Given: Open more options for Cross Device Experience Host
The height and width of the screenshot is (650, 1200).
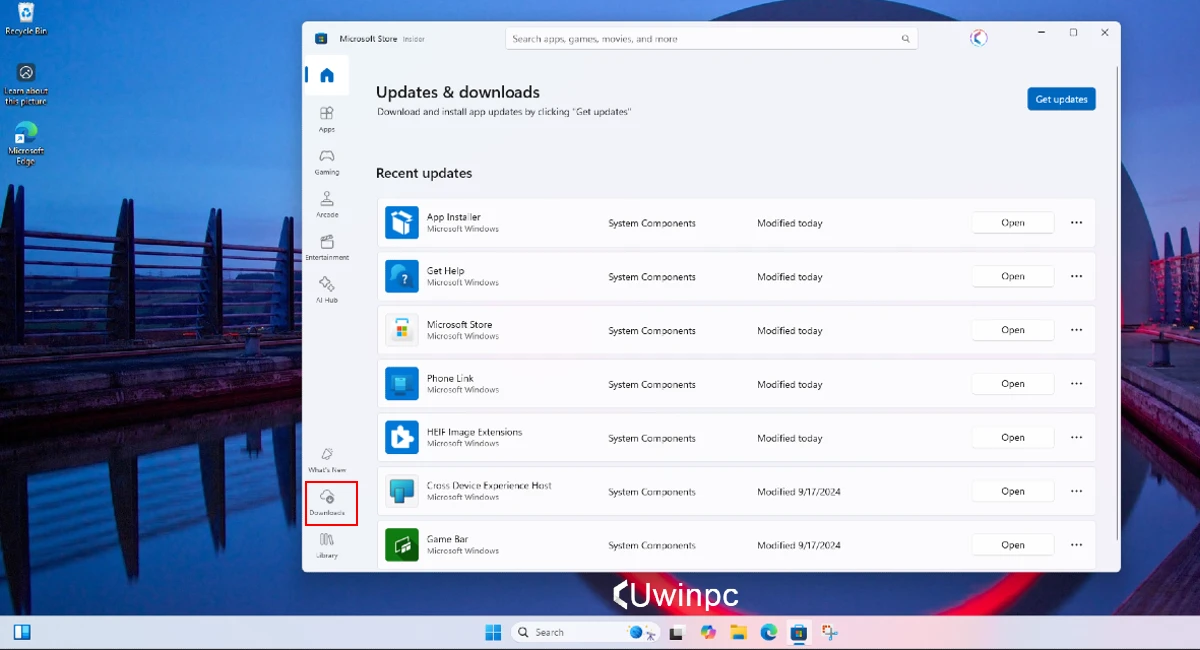Looking at the screenshot, I should [1076, 491].
